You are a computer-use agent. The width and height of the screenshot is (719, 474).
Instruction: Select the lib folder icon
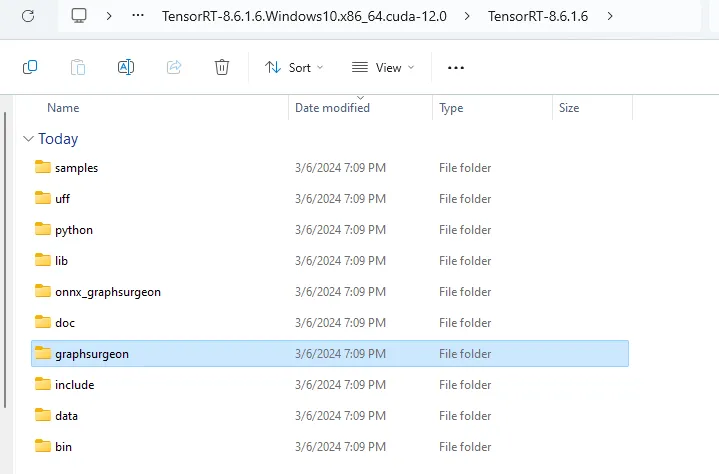tap(43, 259)
